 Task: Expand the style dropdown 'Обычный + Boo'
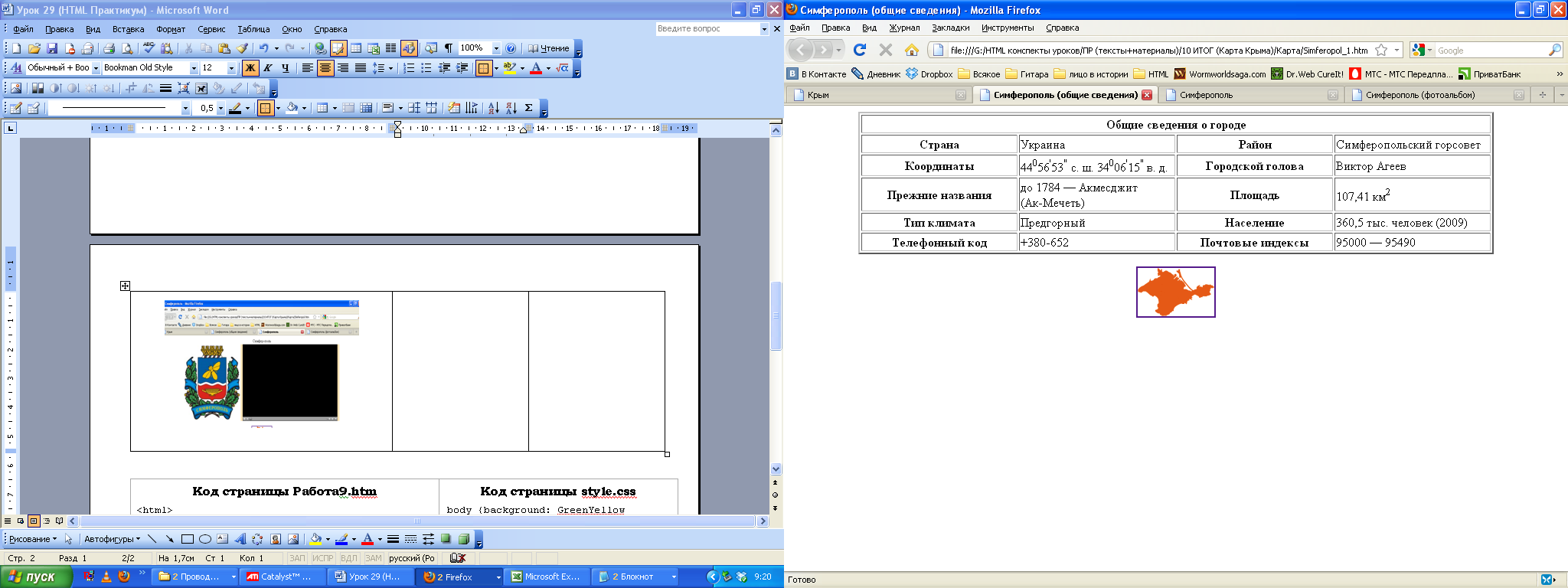coord(96,68)
